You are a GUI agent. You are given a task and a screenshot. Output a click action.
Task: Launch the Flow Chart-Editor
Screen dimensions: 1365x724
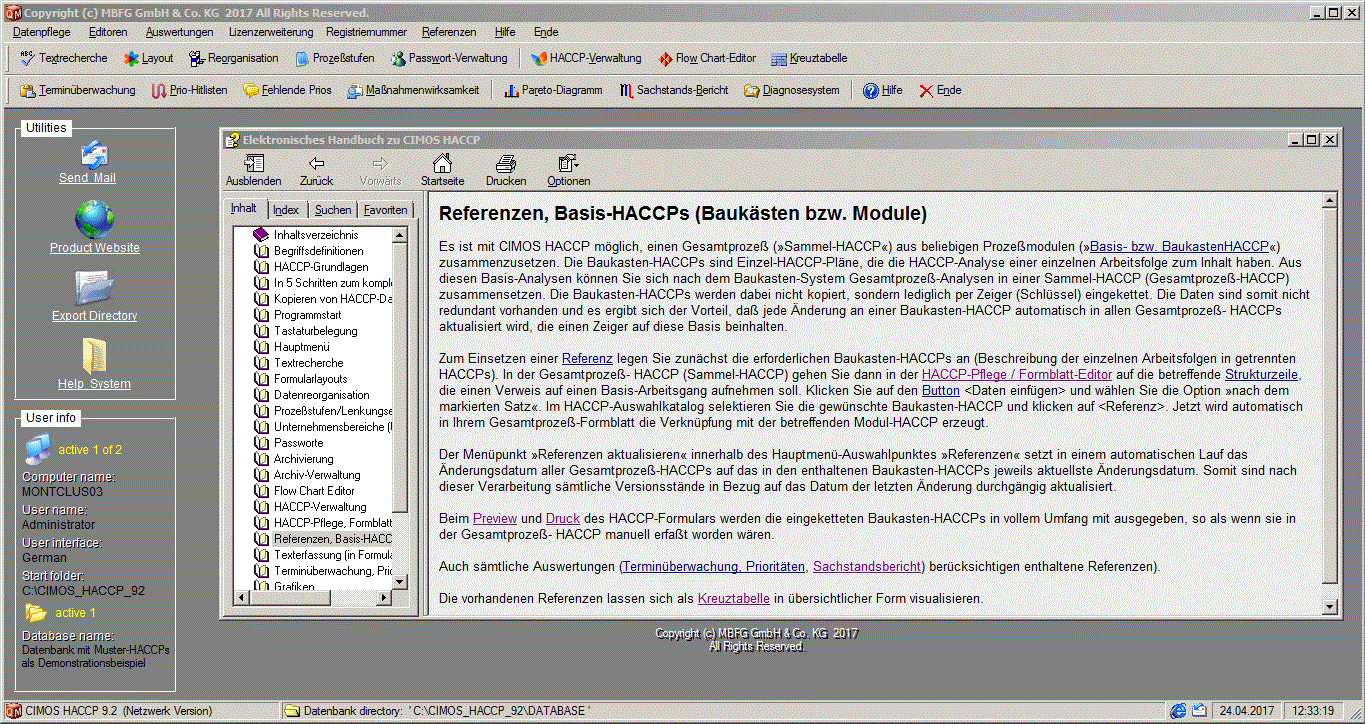coord(706,58)
